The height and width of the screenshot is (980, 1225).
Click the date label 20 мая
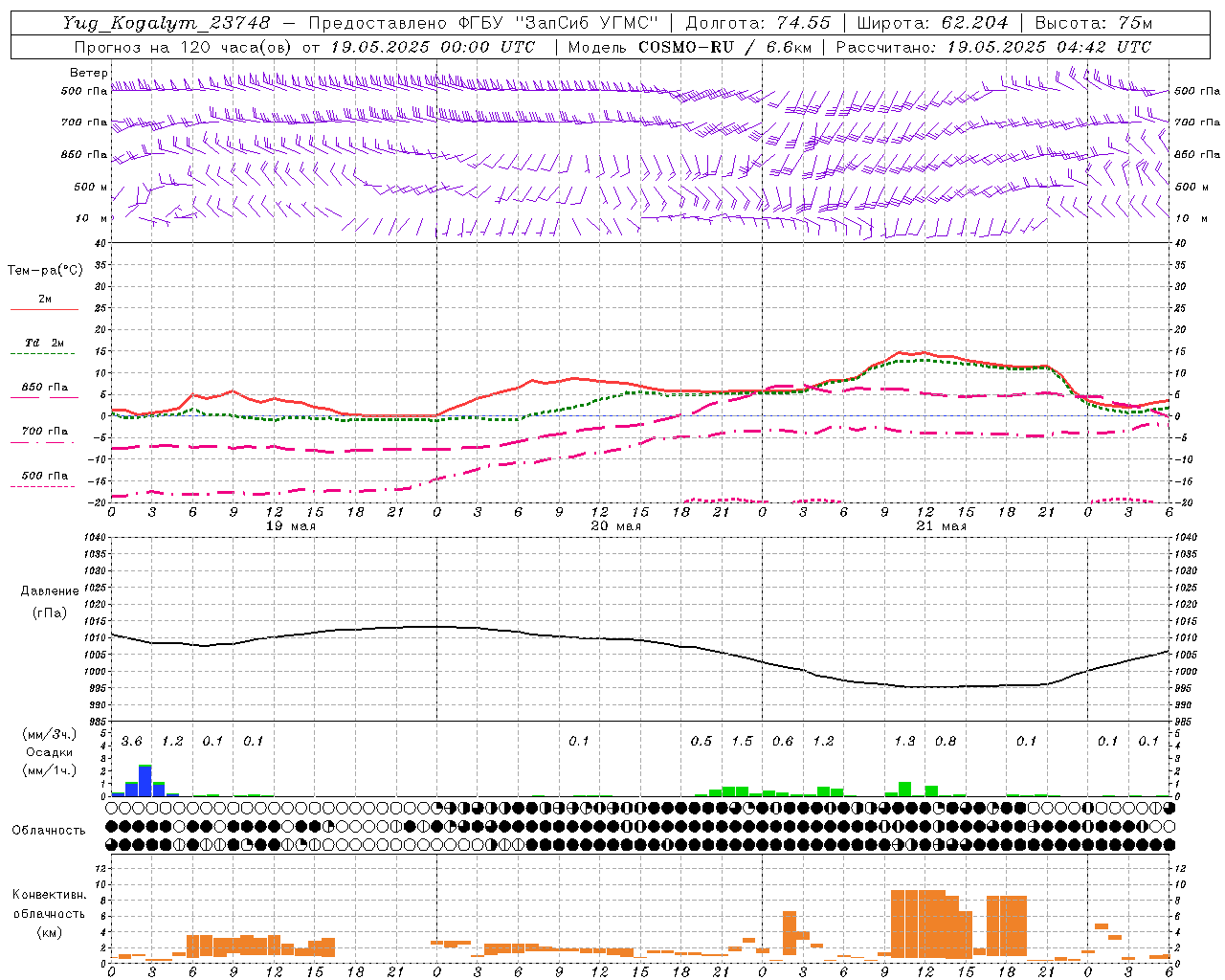616,526
